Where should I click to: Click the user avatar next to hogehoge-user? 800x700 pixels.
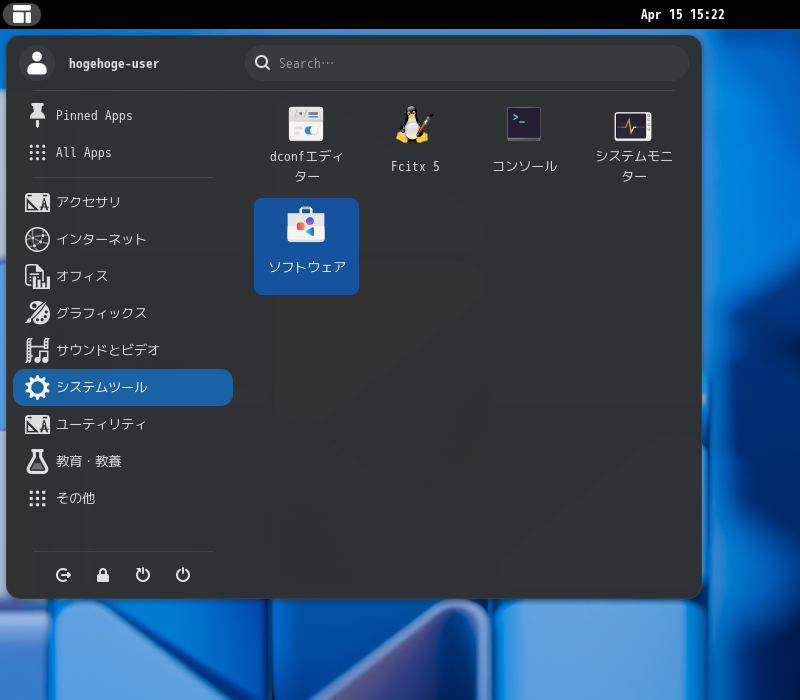pos(38,62)
